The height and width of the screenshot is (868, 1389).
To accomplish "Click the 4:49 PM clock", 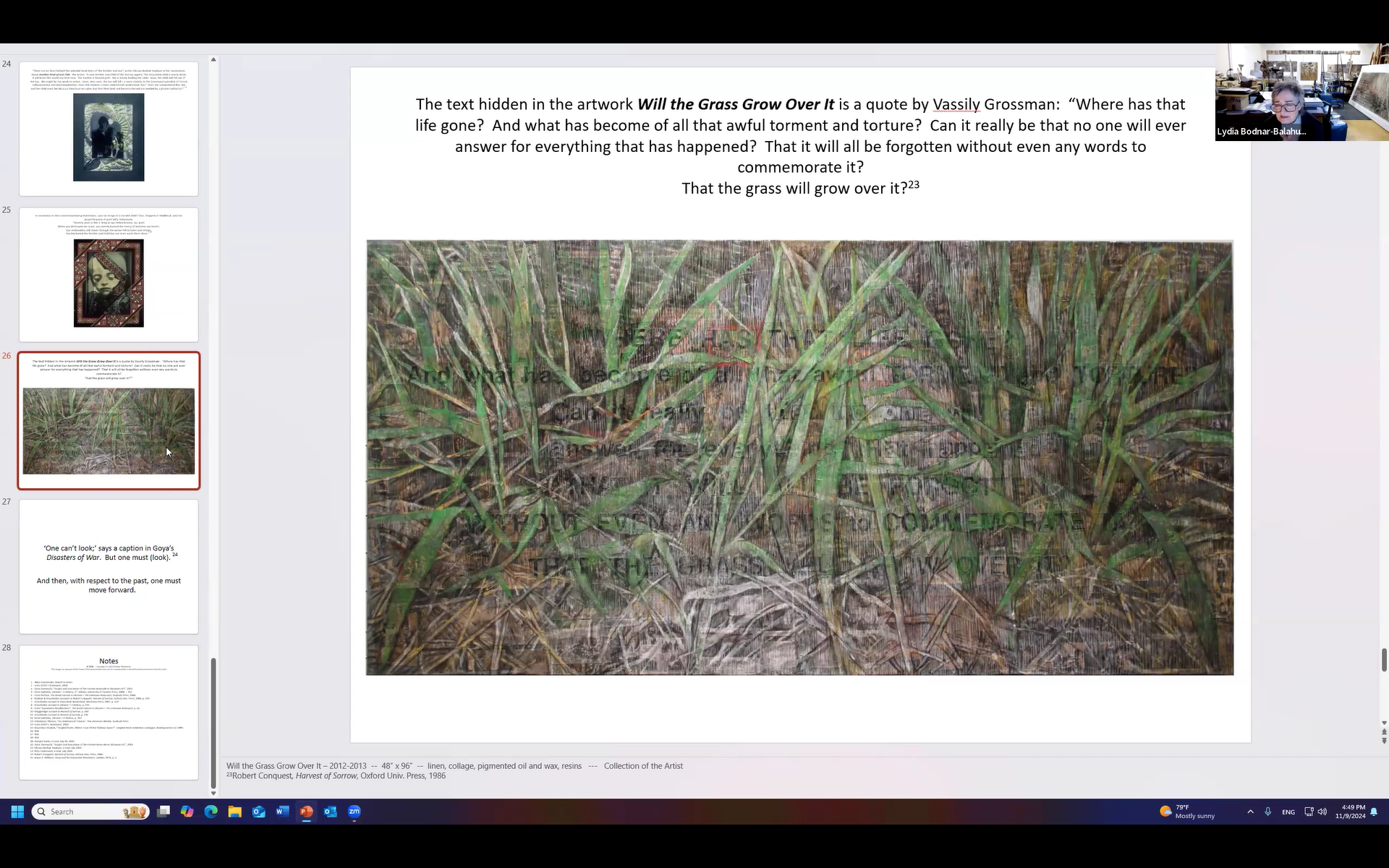I will [1350, 812].
